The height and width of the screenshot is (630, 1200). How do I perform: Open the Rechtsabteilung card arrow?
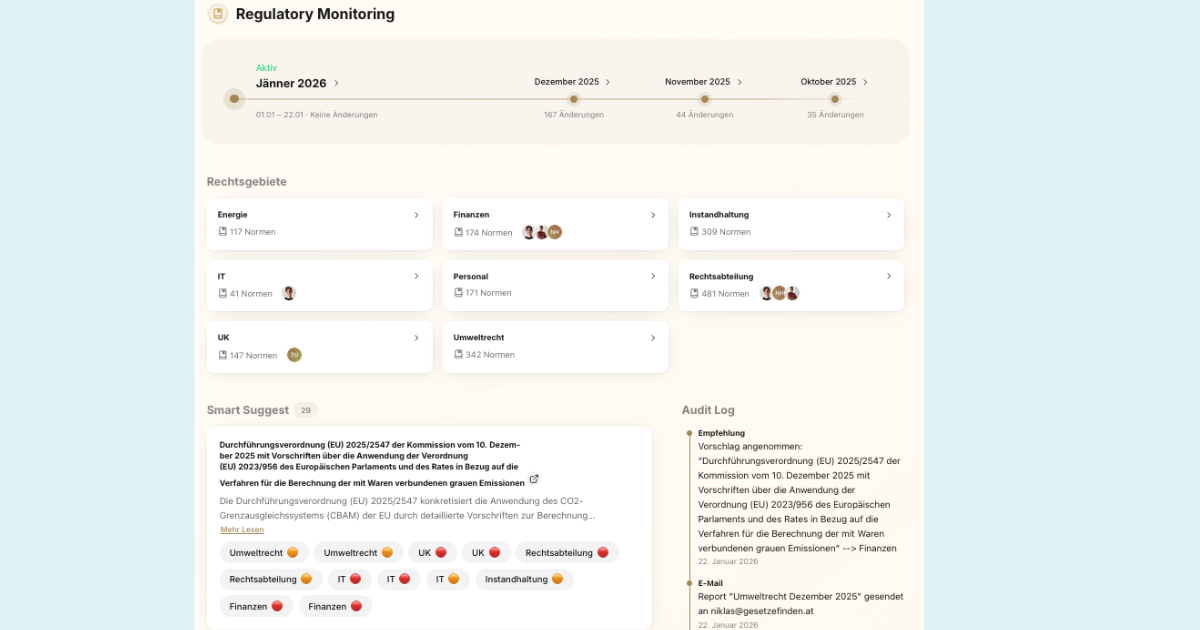click(889, 276)
